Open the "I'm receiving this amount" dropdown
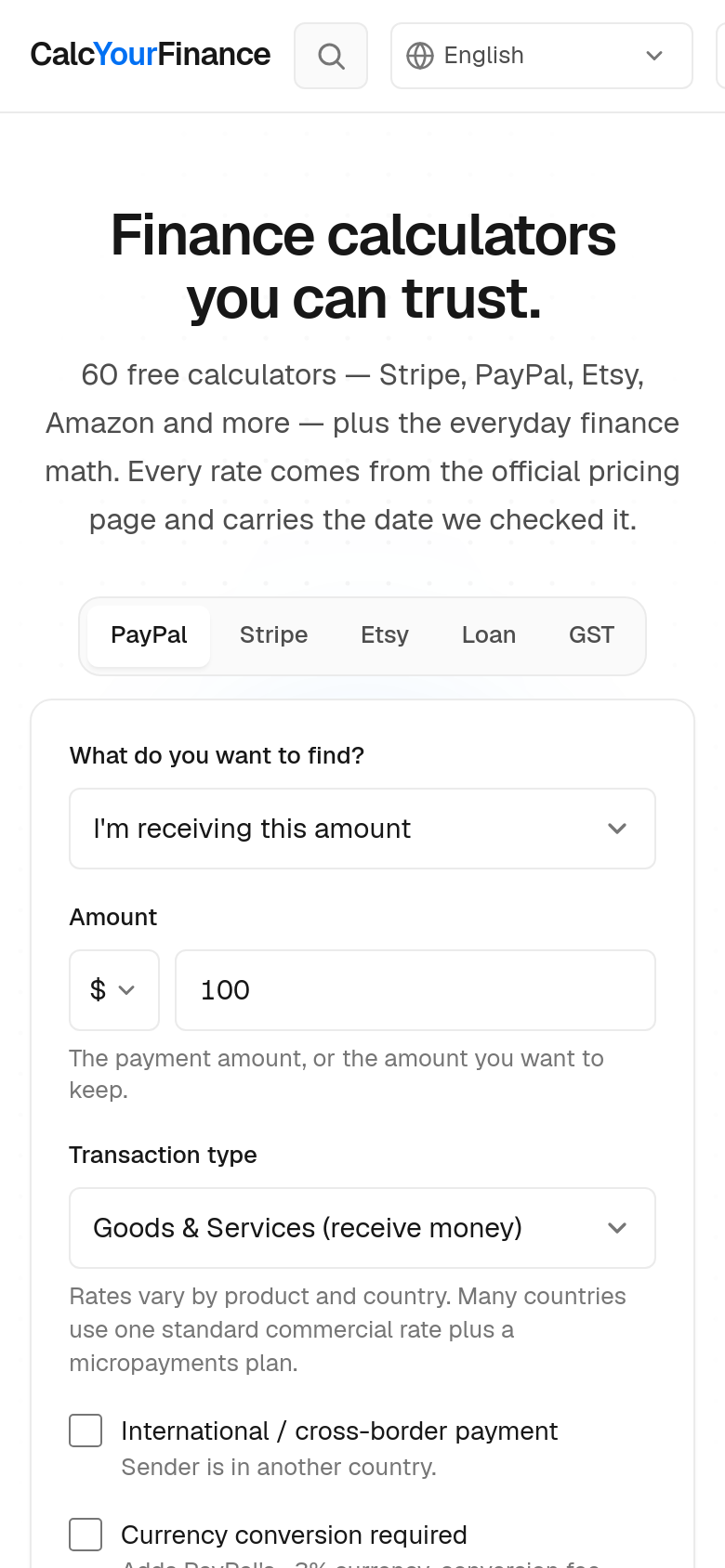 [x=362, y=829]
